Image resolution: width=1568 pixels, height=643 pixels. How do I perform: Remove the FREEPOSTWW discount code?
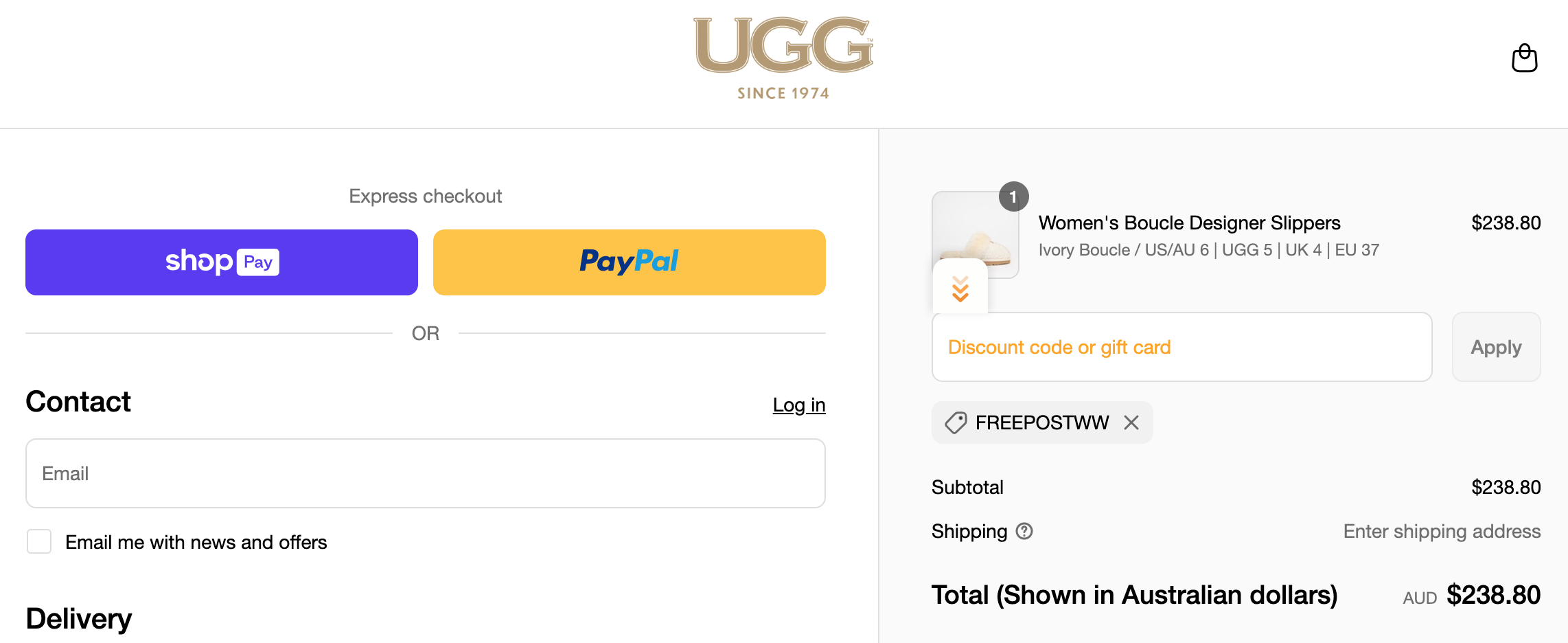pos(1131,422)
